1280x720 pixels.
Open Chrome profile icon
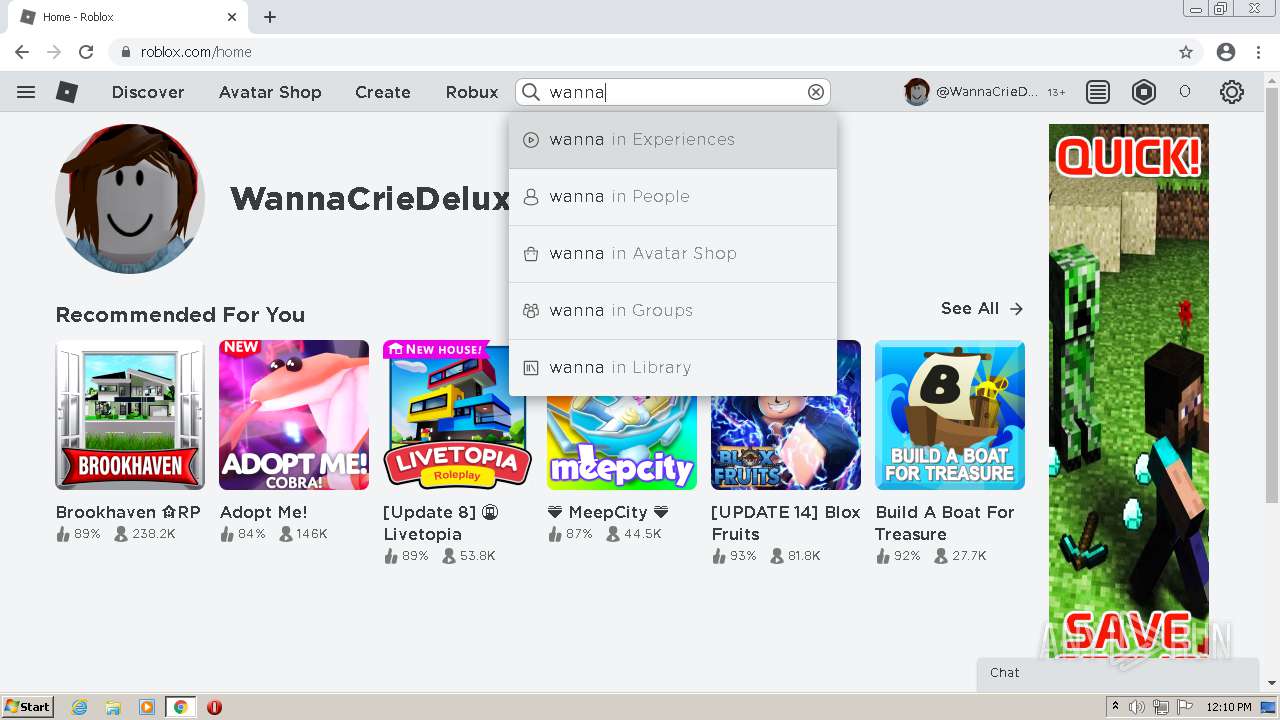(x=1226, y=52)
